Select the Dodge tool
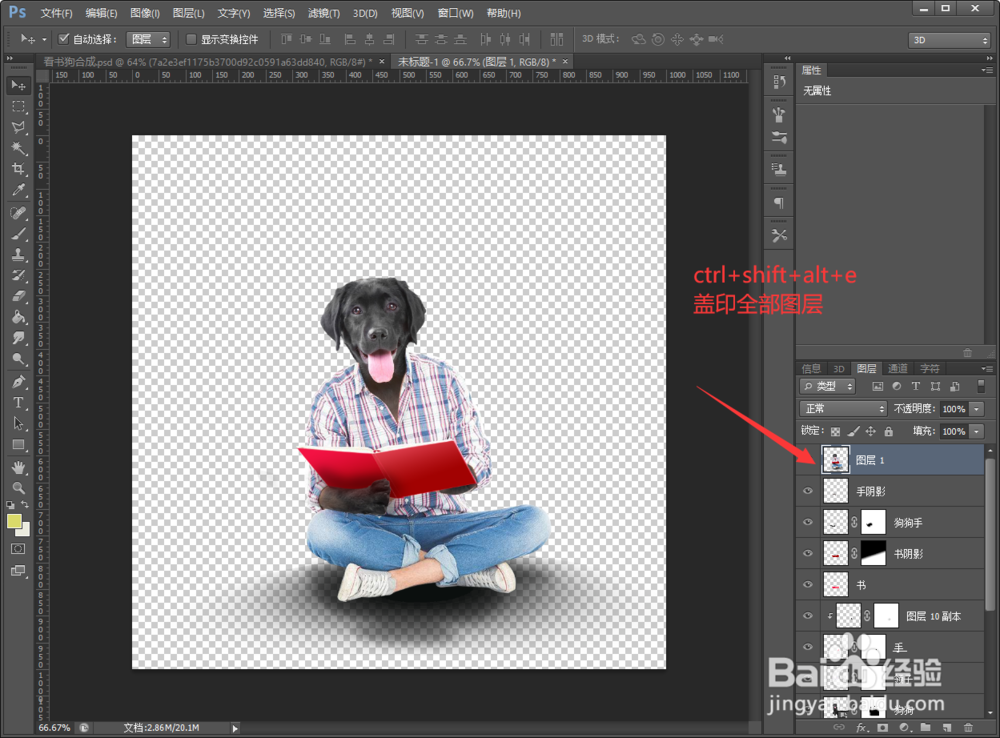Viewport: 1000px width, 738px height. tap(18, 359)
